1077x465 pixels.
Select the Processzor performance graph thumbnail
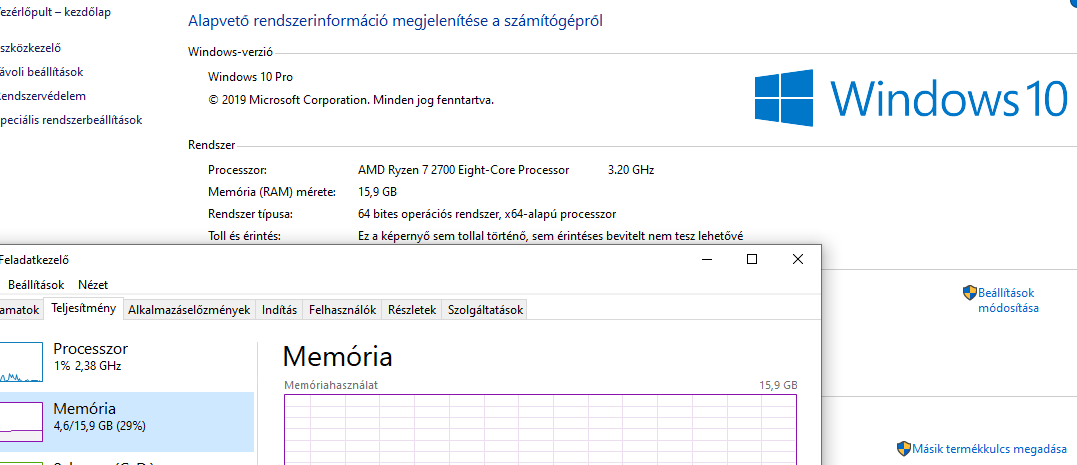click(x=21, y=362)
